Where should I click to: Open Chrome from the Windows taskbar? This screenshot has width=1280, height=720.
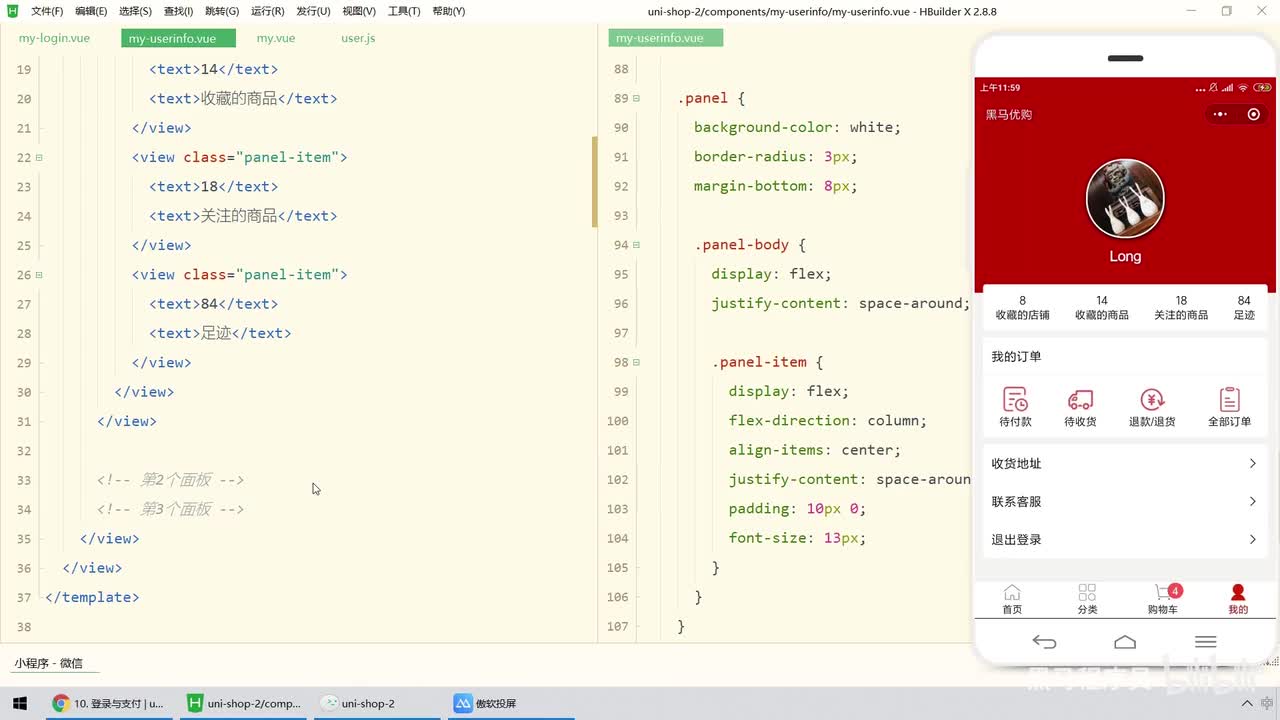pyautogui.click(x=108, y=703)
